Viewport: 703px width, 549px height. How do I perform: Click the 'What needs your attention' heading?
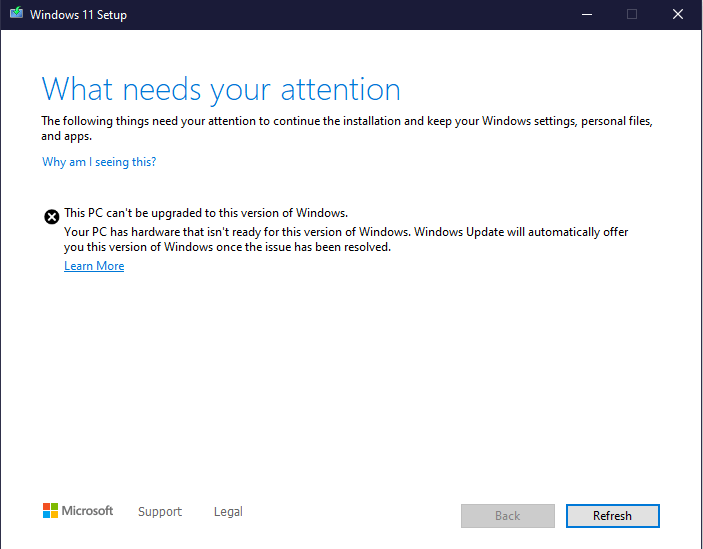pyautogui.click(x=221, y=90)
